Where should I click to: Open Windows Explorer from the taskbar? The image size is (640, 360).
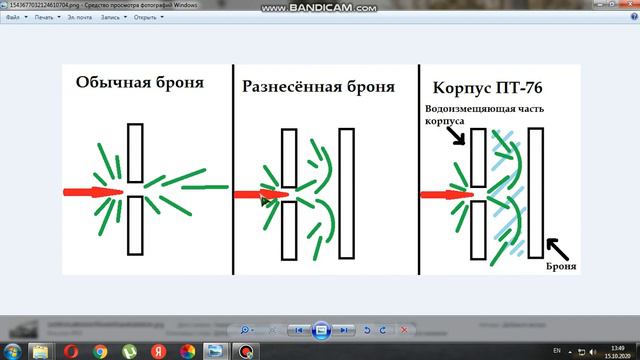pyautogui.click(x=40, y=351)
